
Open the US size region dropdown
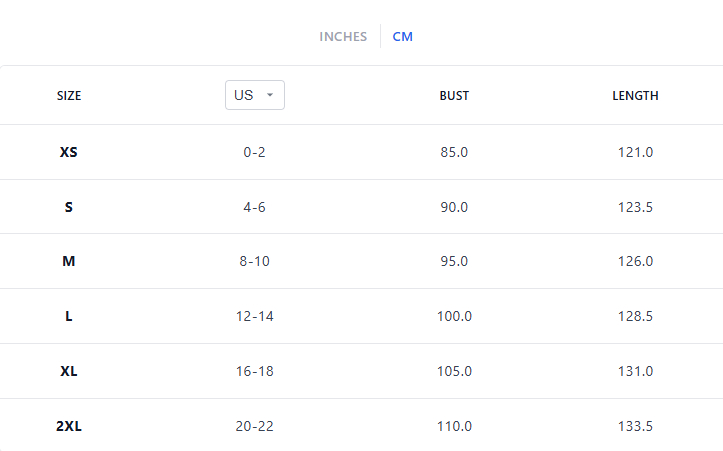[254, 95]
